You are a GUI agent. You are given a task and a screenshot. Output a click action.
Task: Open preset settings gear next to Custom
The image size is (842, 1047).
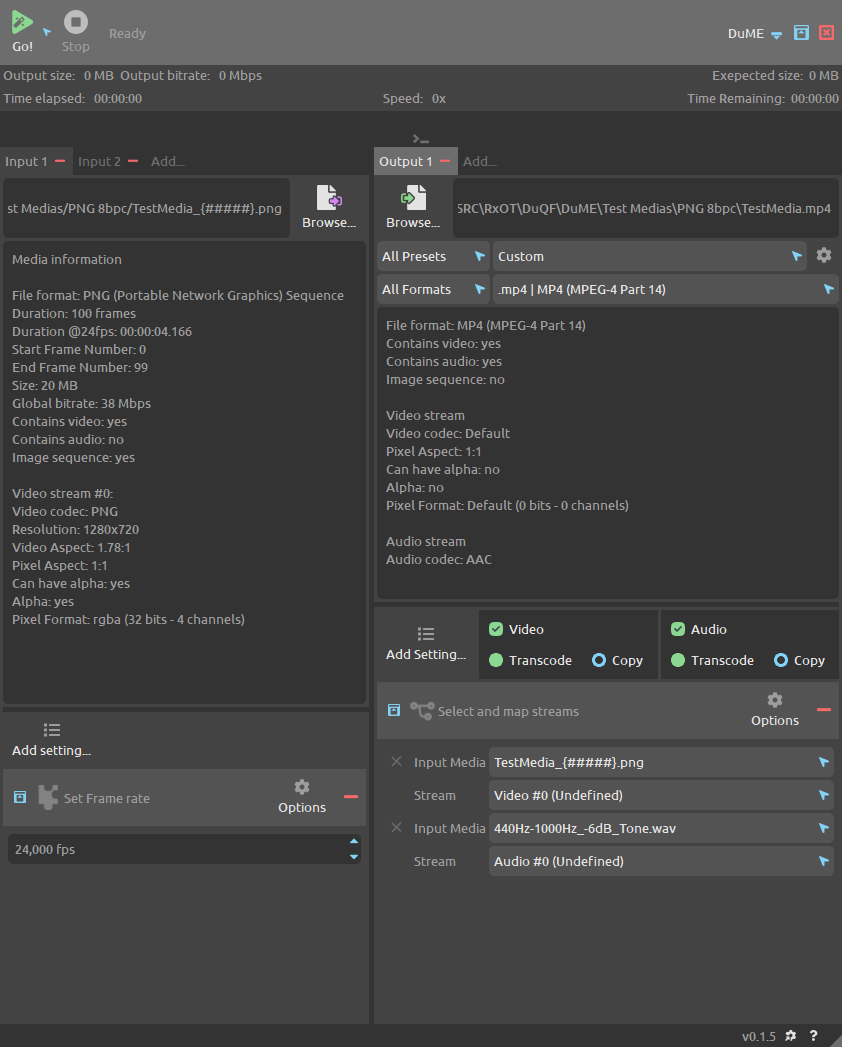pyautogui.click(x=824, y=256)
